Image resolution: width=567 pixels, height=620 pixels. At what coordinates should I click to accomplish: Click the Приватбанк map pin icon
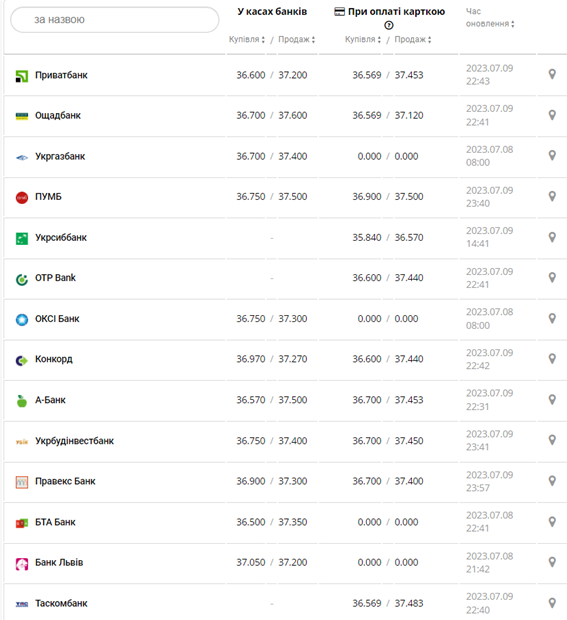pos(552,74)
